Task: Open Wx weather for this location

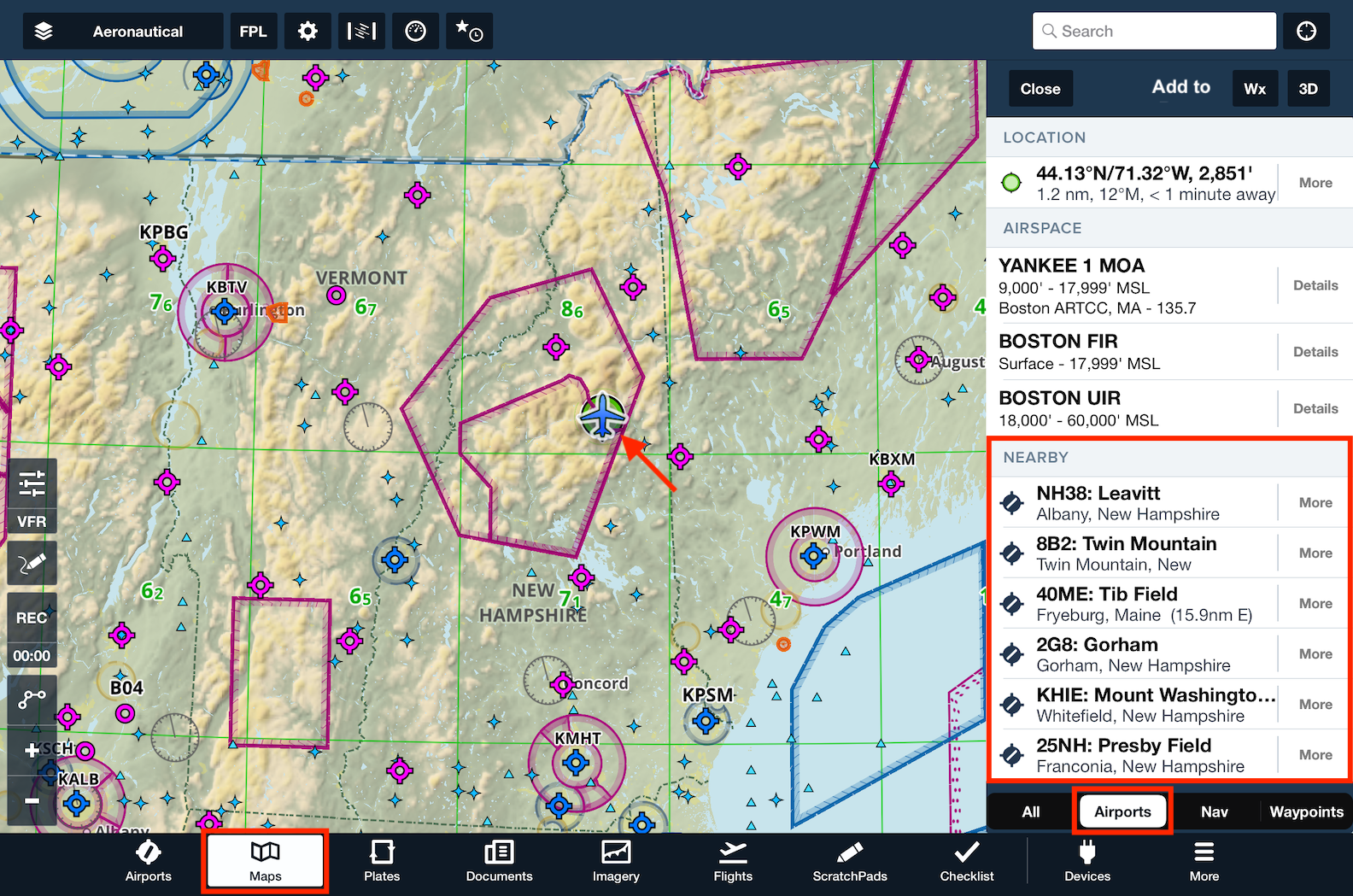Action: pyautogui.click(x=1255, y=89)
